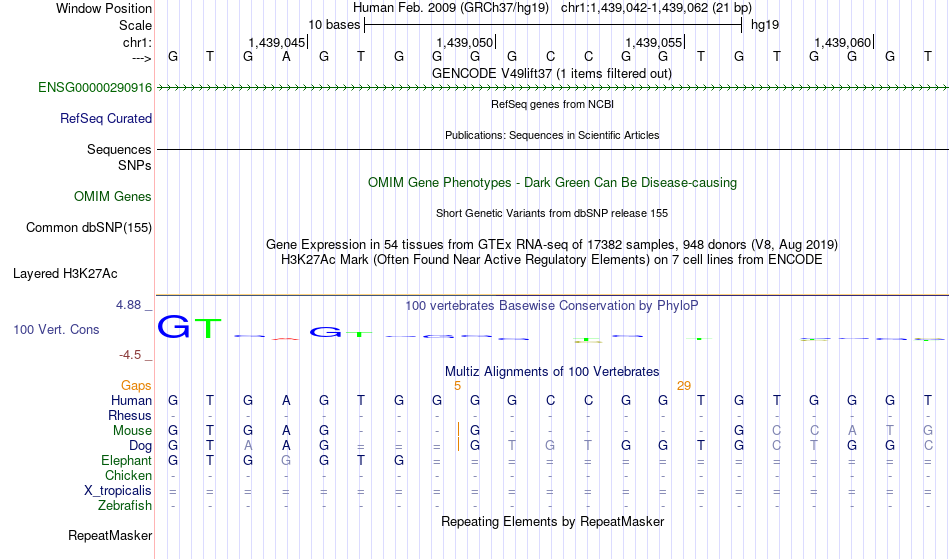The width and height of the screenshot is (950, 559).
Task: Click Publications: Sequences in Scientific Articles title
Action: [x=552, y=135]
